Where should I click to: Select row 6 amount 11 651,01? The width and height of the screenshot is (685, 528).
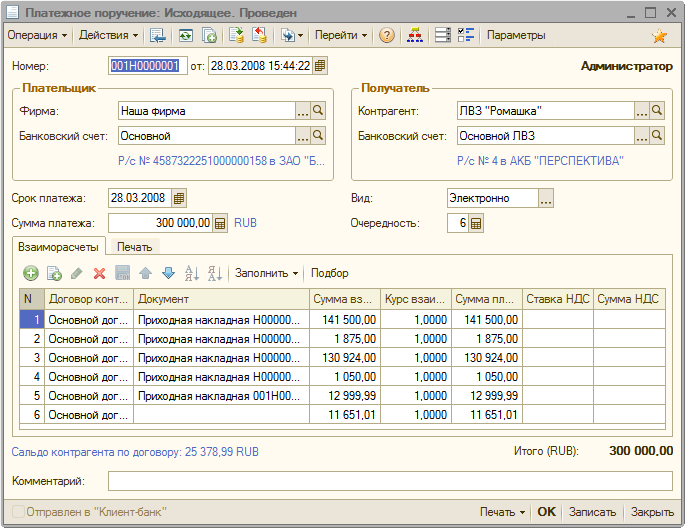345,414
